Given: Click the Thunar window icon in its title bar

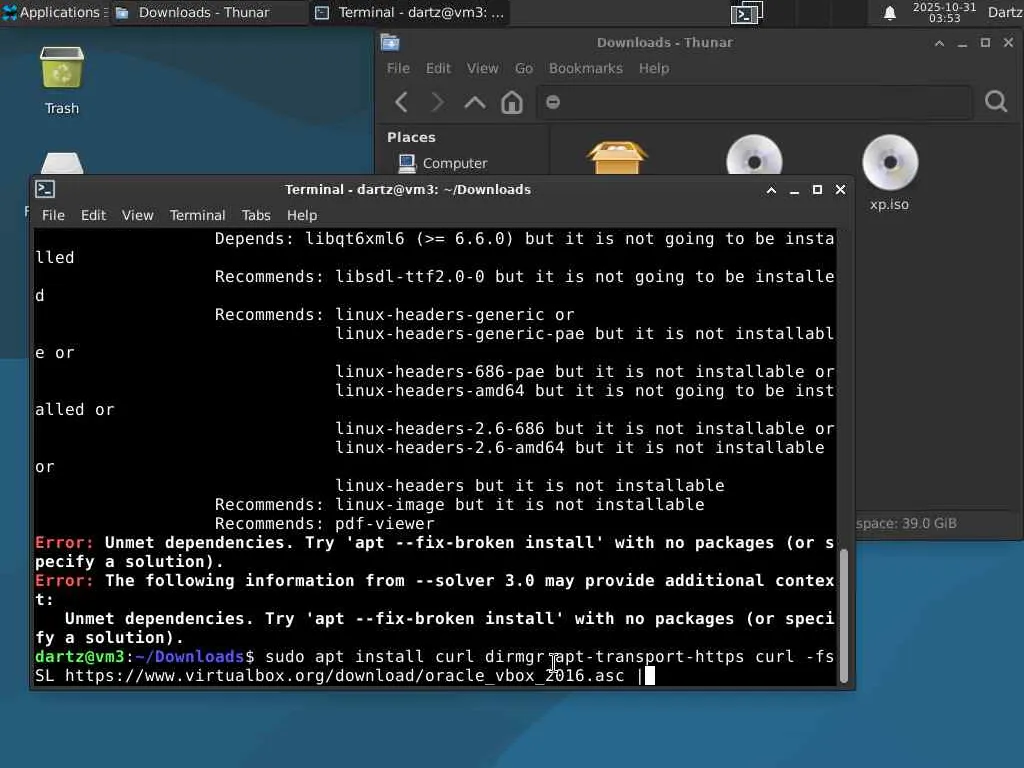Looking at the screenshot, I should tap(390, 42).
